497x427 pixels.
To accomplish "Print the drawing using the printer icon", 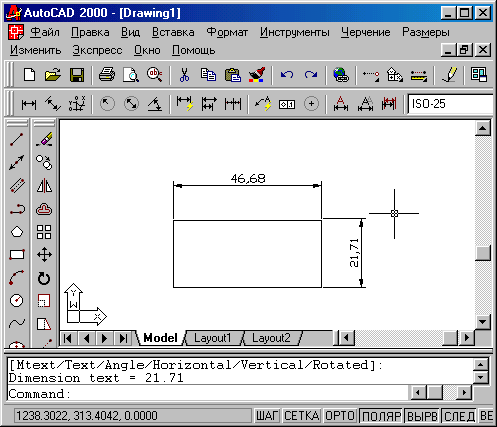I will click(107, 75).
